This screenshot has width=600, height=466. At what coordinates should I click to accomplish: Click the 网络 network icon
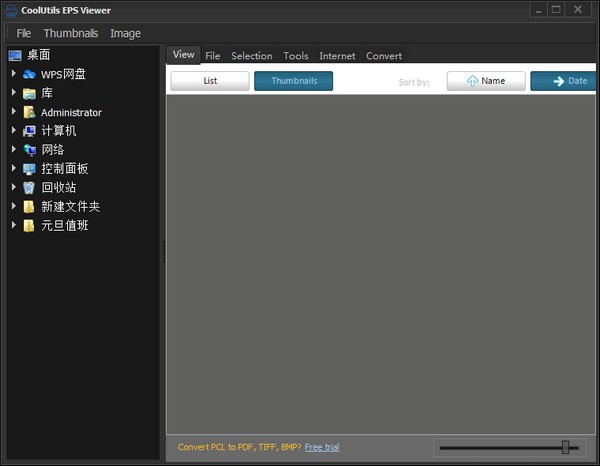pos(29,150)
